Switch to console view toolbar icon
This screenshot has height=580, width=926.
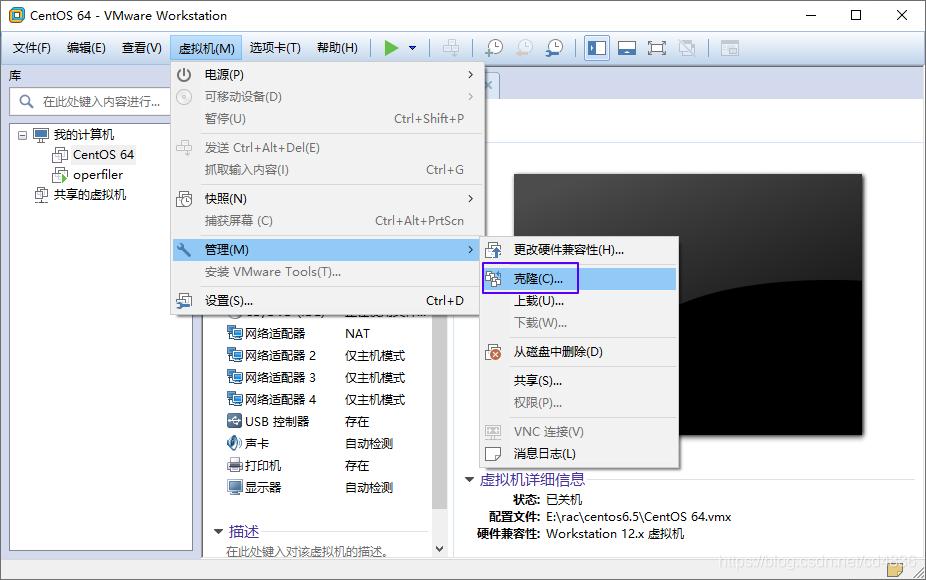click(625, 47)
